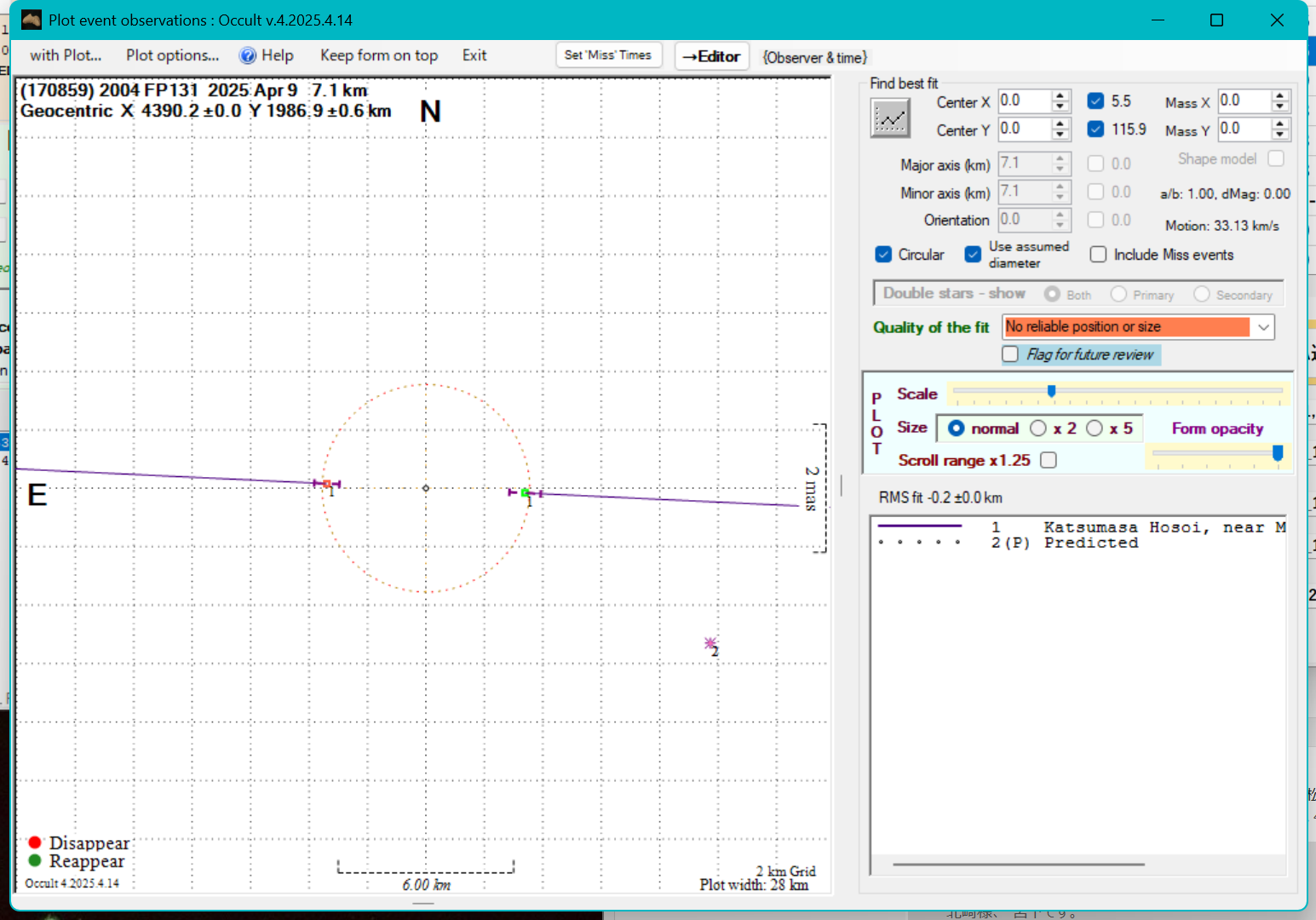Open the Plot options... menu
The image size is (1316, 920).
(x=172, y=55)
